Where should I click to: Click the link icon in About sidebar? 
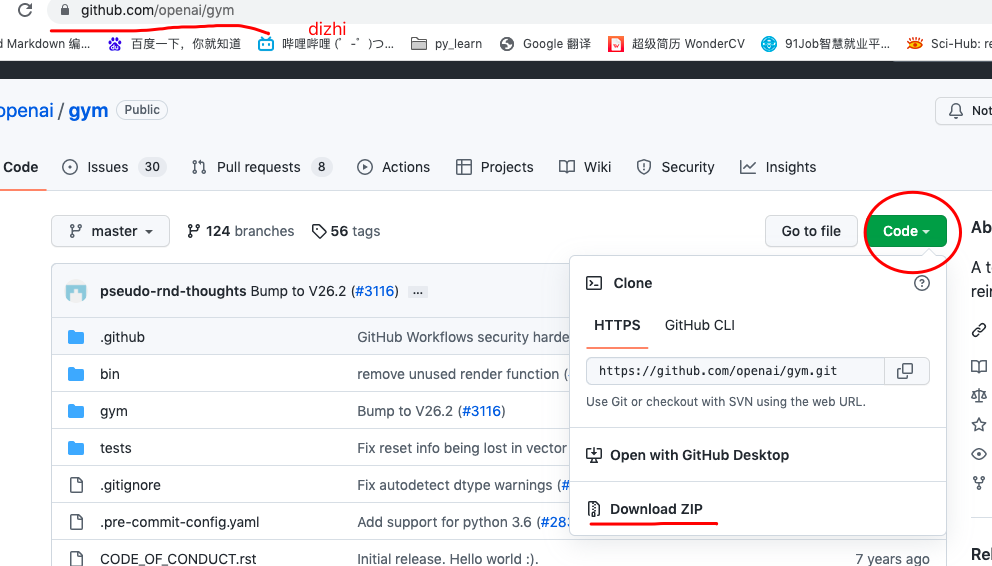(979, 330)
